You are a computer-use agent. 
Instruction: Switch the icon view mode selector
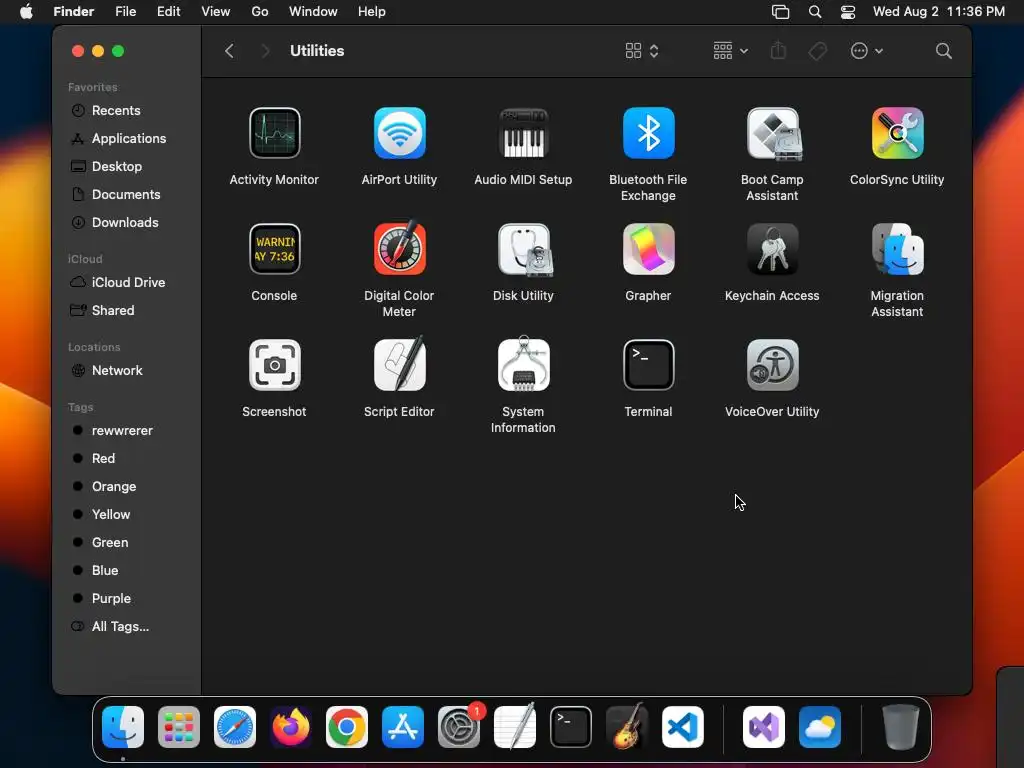pyautogui.click(x=641, y=51)
